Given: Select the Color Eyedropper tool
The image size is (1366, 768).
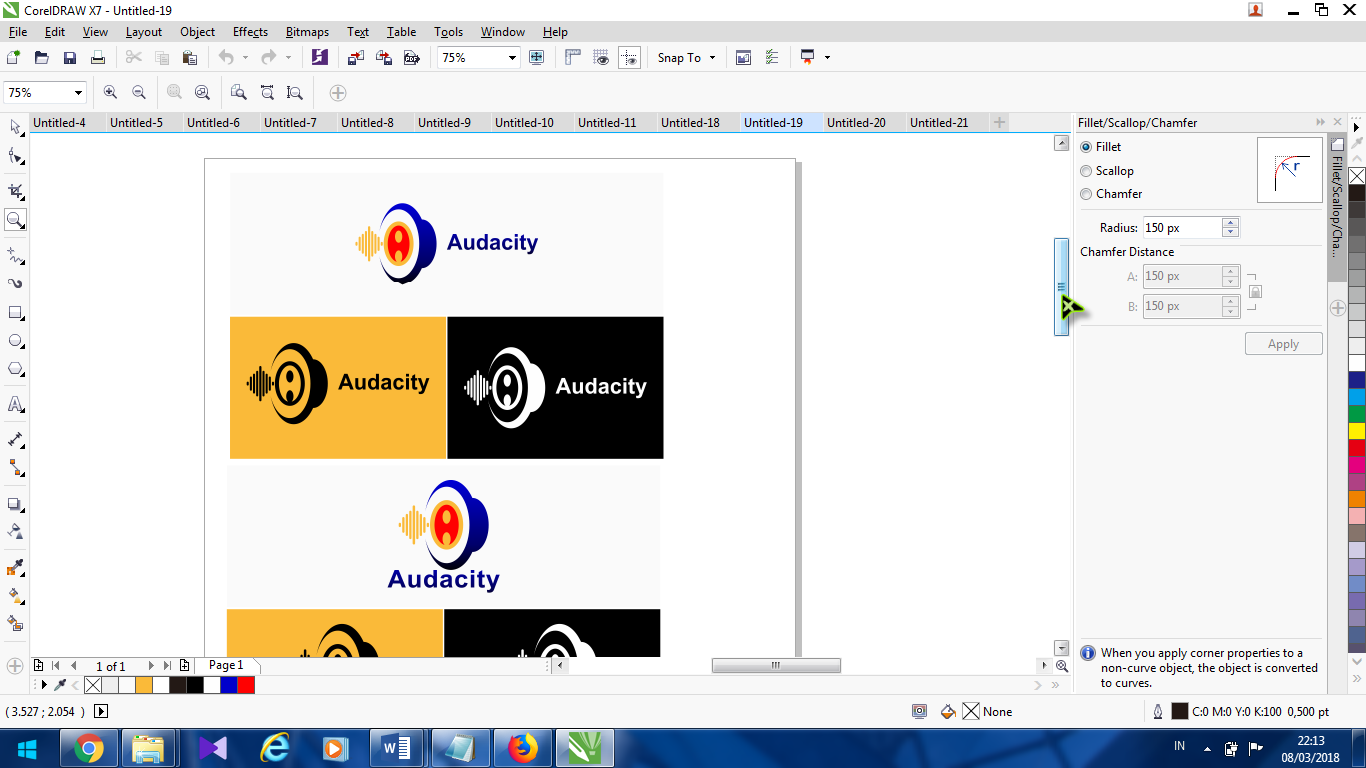Looking at the screenshot, I should [16, 568].
